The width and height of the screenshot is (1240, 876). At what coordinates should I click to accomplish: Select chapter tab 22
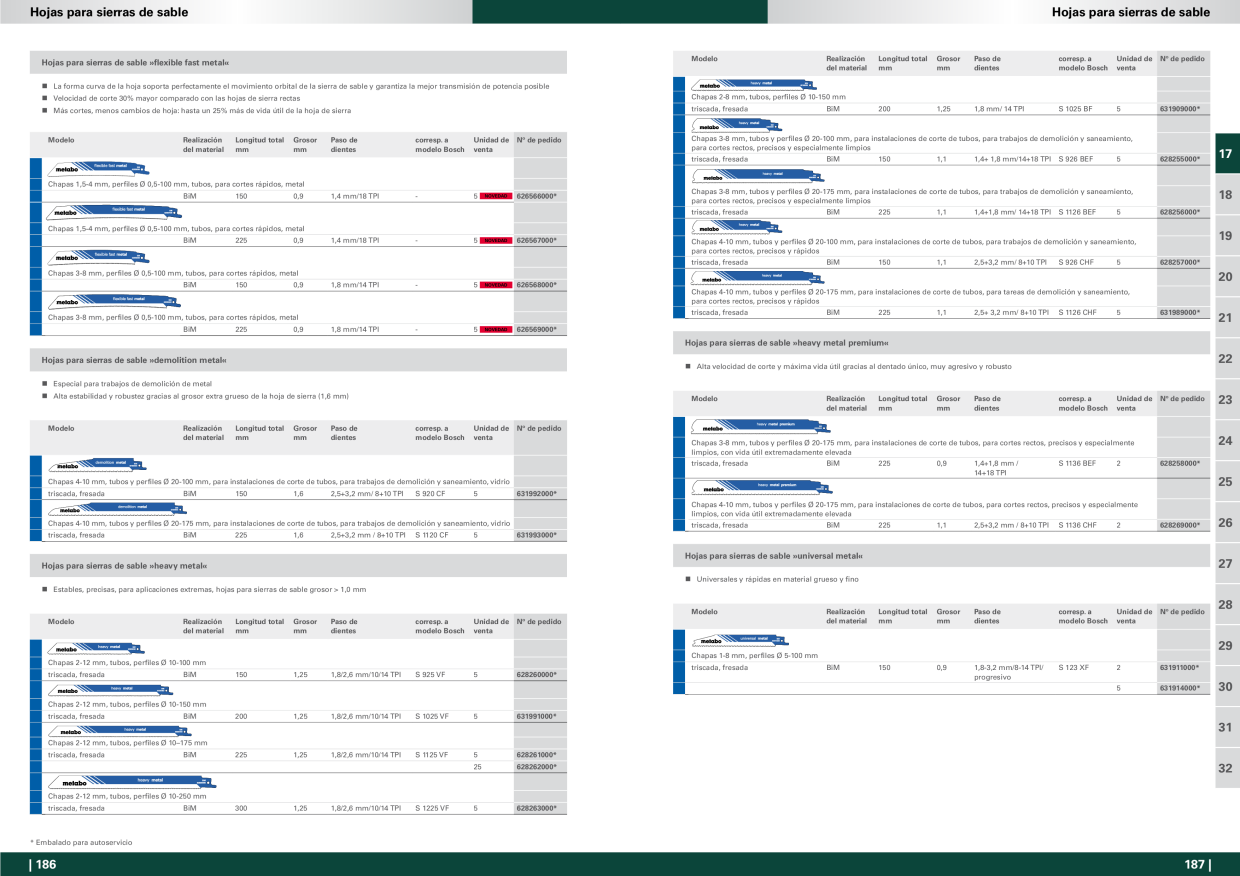point(1227,359)
